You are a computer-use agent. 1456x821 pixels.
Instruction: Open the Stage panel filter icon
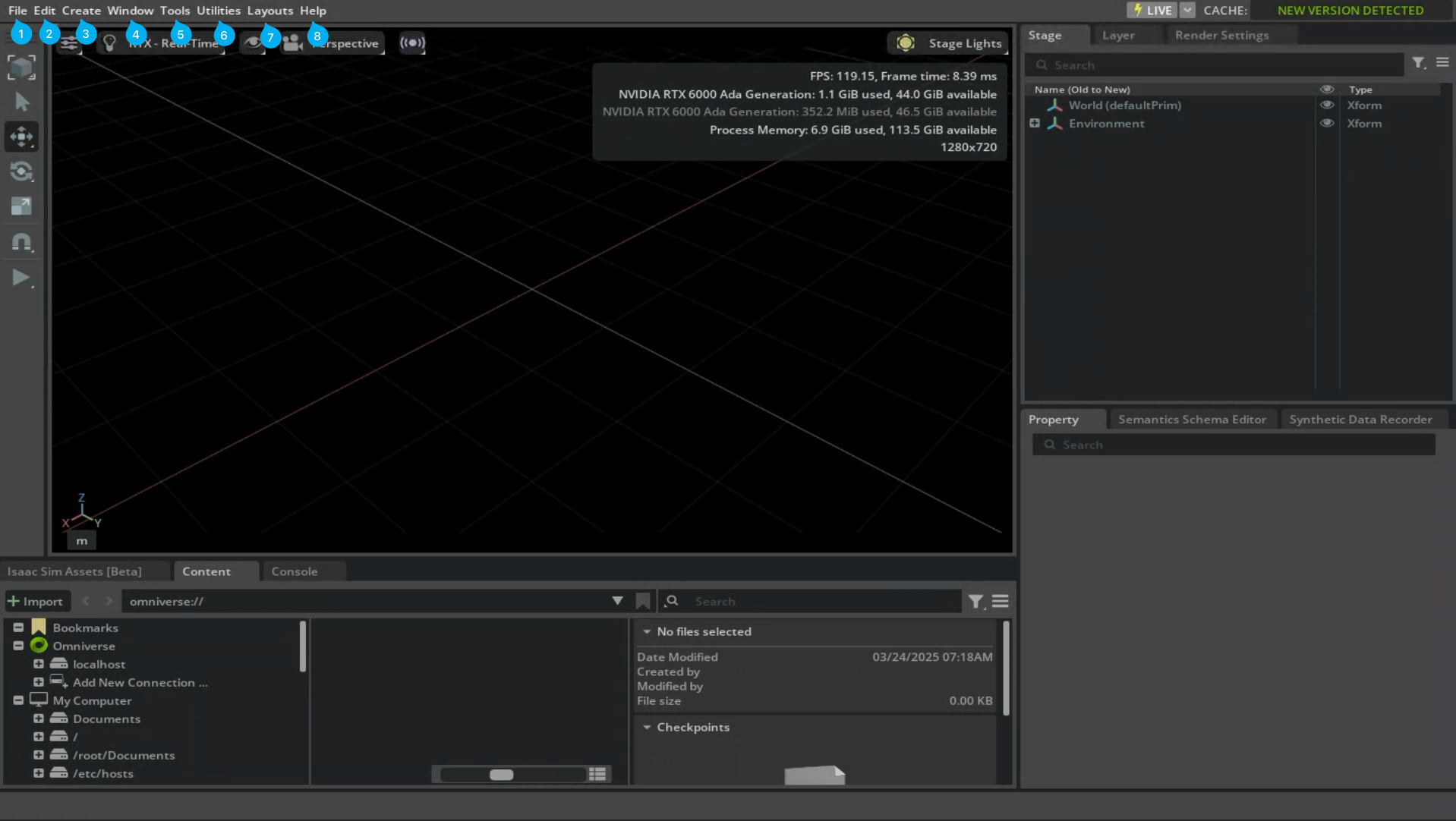1419,63
